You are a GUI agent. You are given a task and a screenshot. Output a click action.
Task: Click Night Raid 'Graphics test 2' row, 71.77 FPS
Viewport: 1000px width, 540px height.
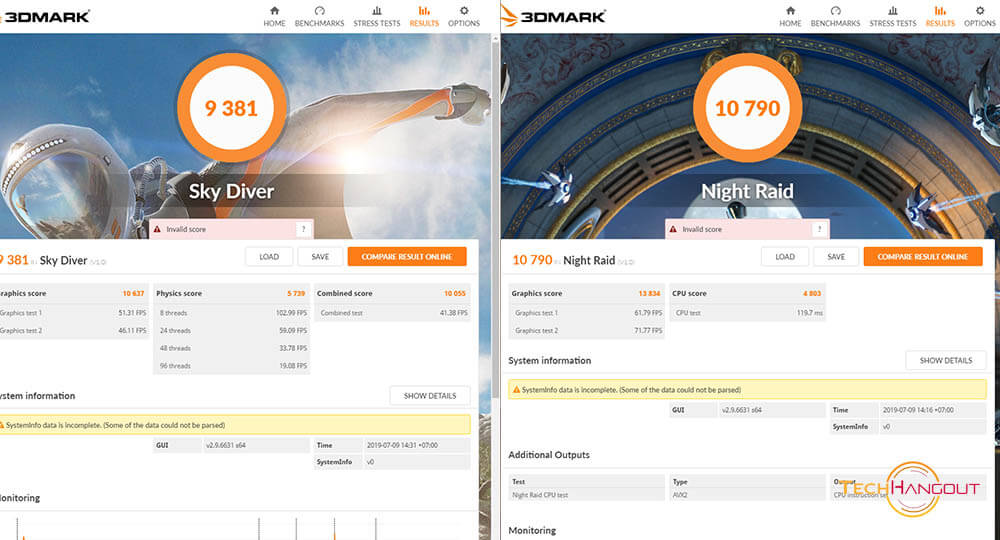(x=587, y=331)
